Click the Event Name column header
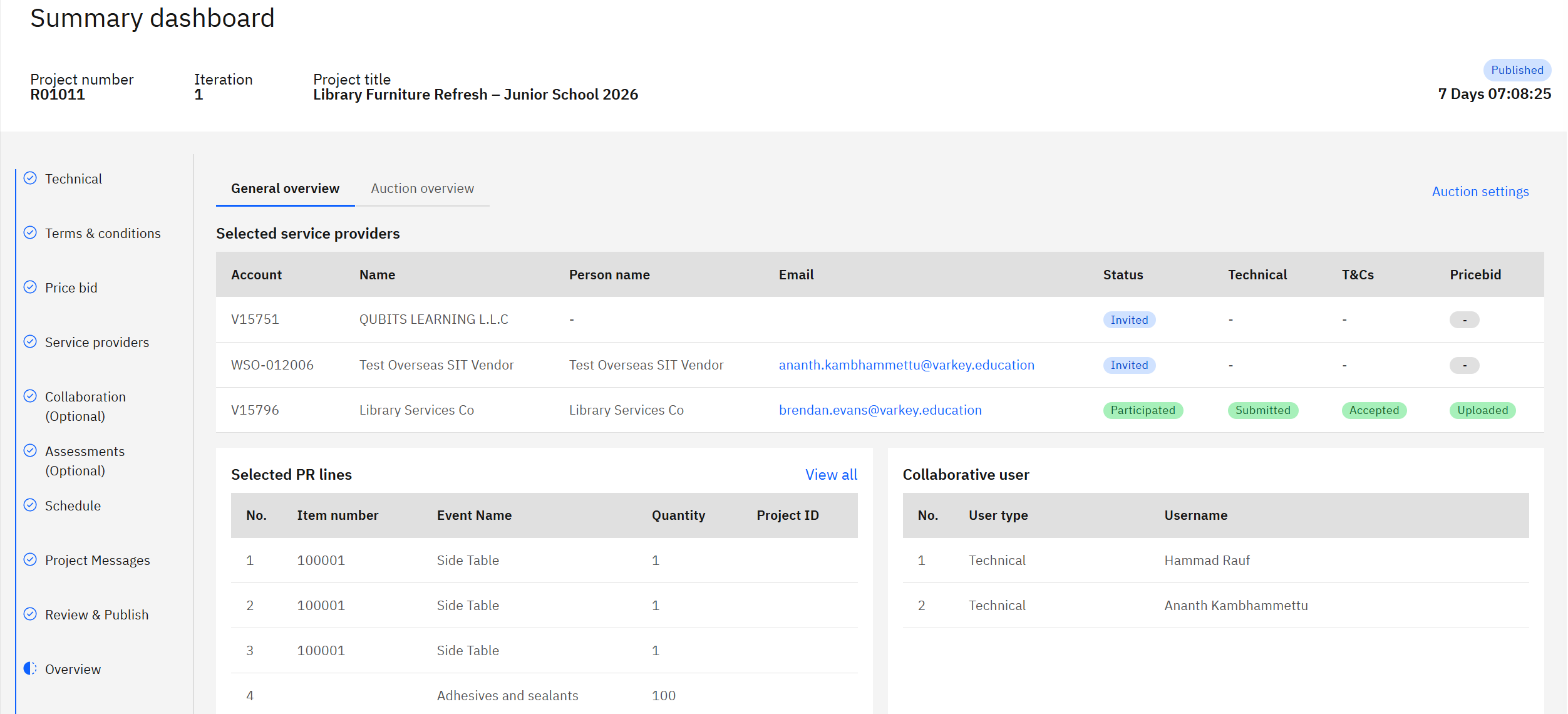 coord(474,515)
